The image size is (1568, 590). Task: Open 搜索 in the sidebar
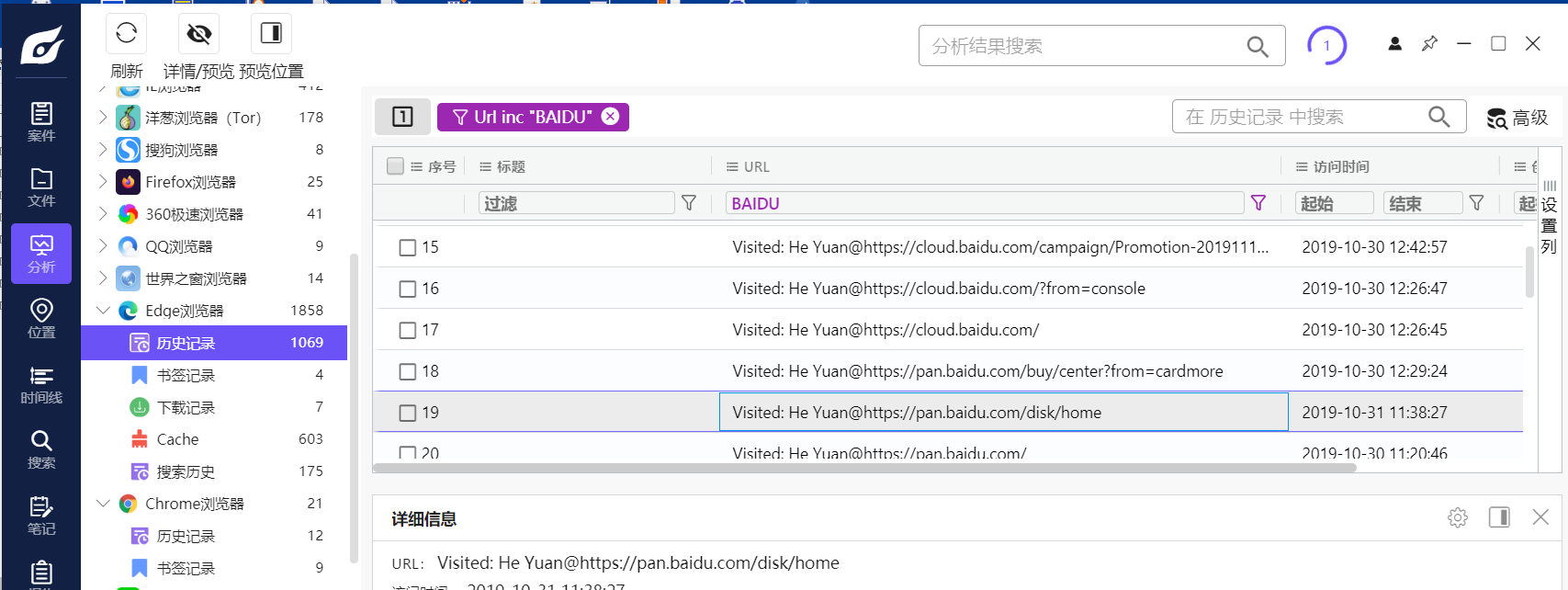[41, 450]
